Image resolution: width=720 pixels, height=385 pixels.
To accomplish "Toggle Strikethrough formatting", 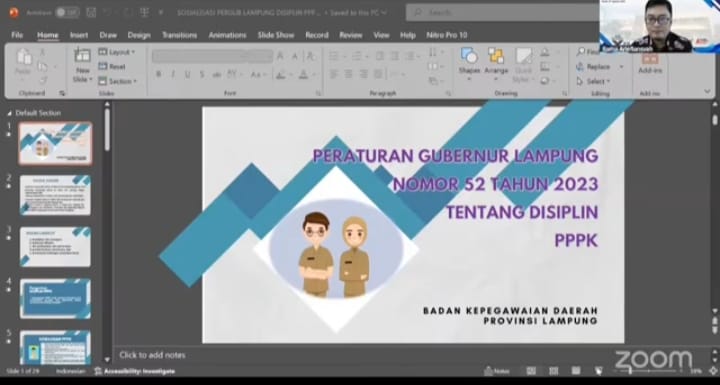I will [x=216, y=74].
